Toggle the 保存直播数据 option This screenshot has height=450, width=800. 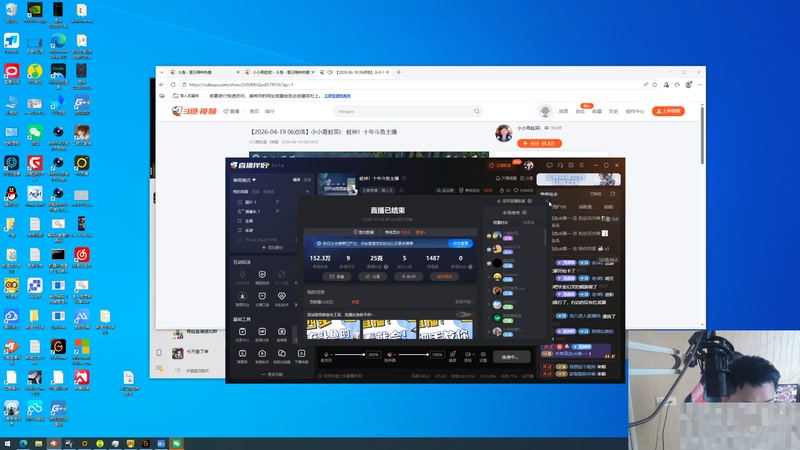click(514, 201)
